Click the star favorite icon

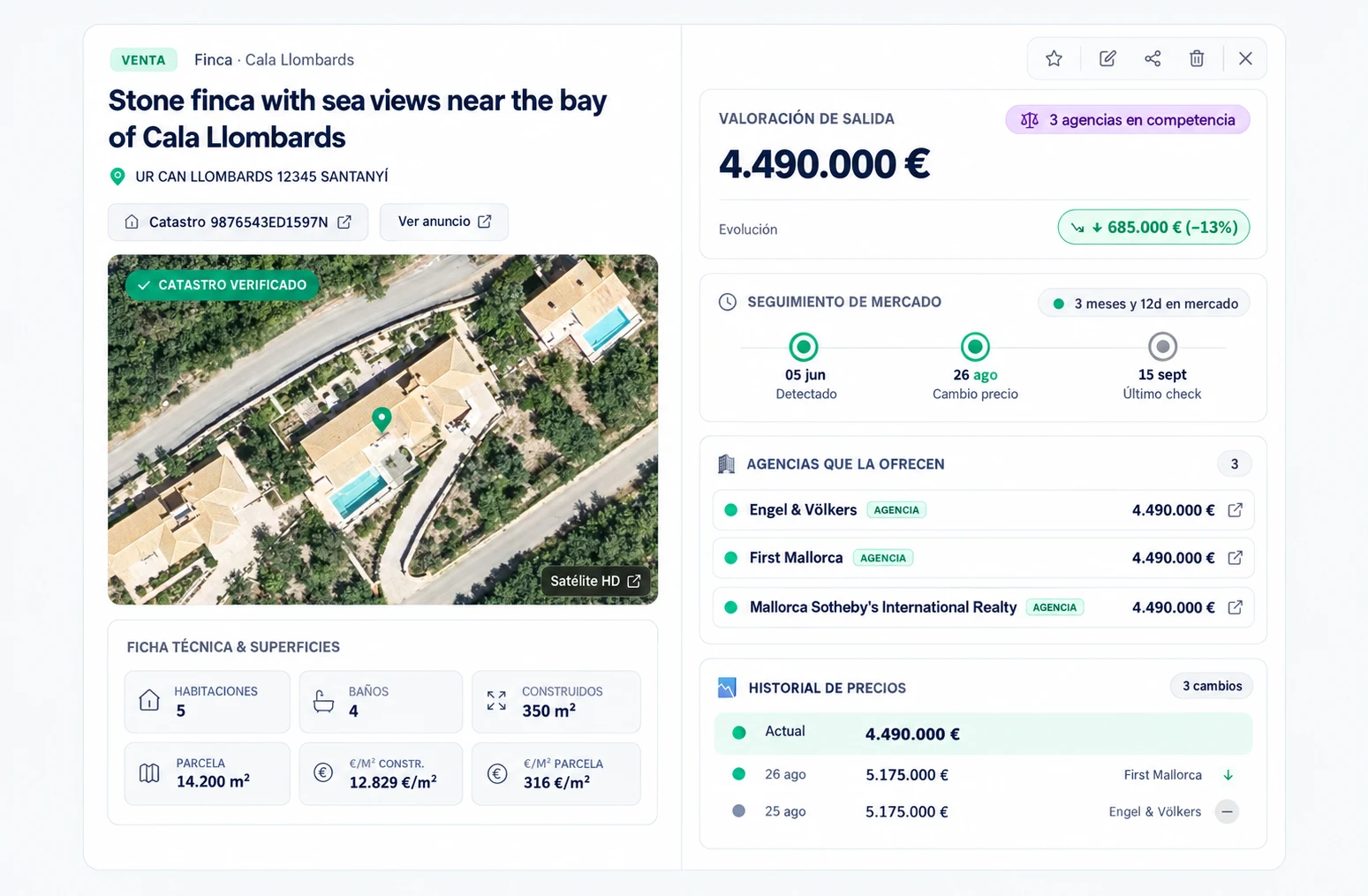[1054, 58]
